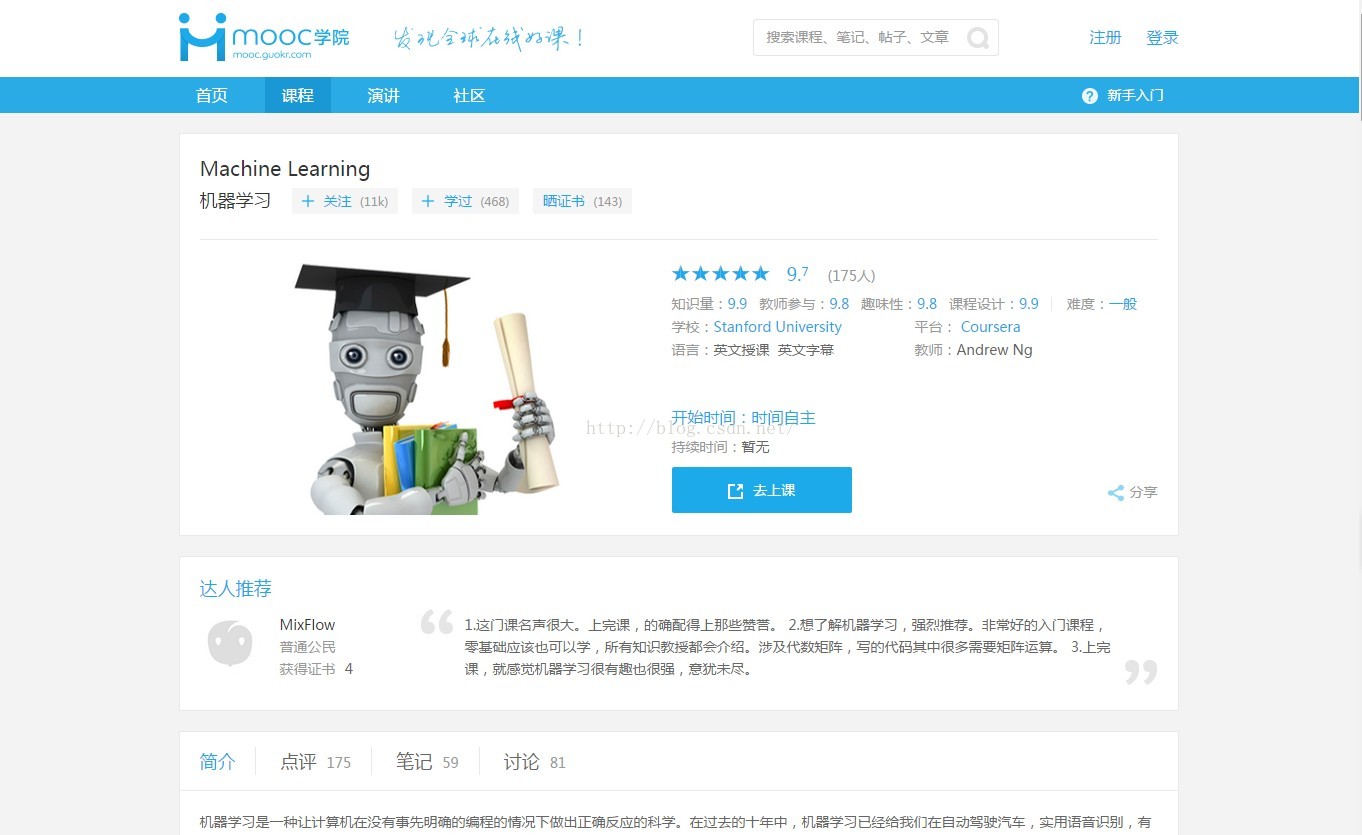Click the Machine Learning course title
1362x835 pixels.
[285, 169]
